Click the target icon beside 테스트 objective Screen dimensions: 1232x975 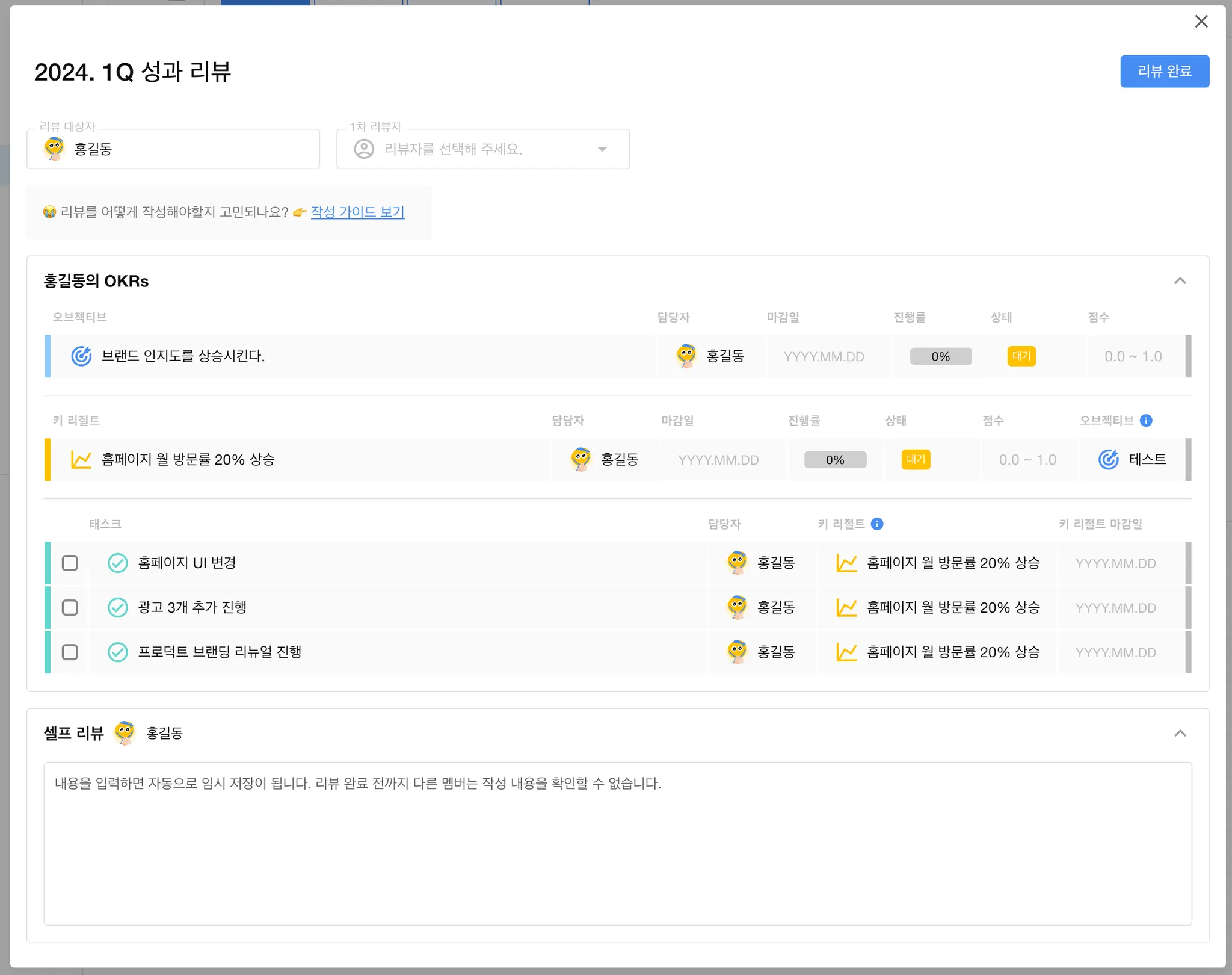tap(1109, 460)
